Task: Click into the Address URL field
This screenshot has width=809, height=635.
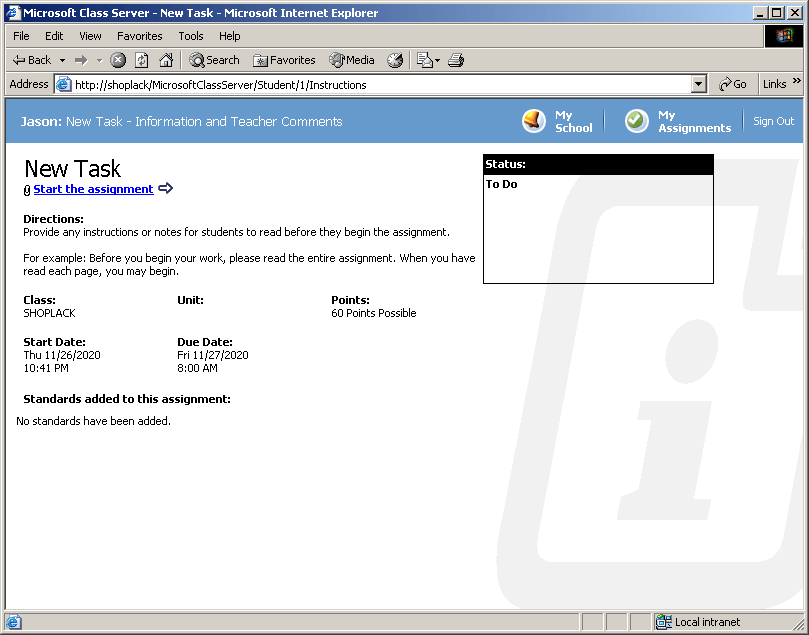Action: pyautogui.click(x=381, y=85)
